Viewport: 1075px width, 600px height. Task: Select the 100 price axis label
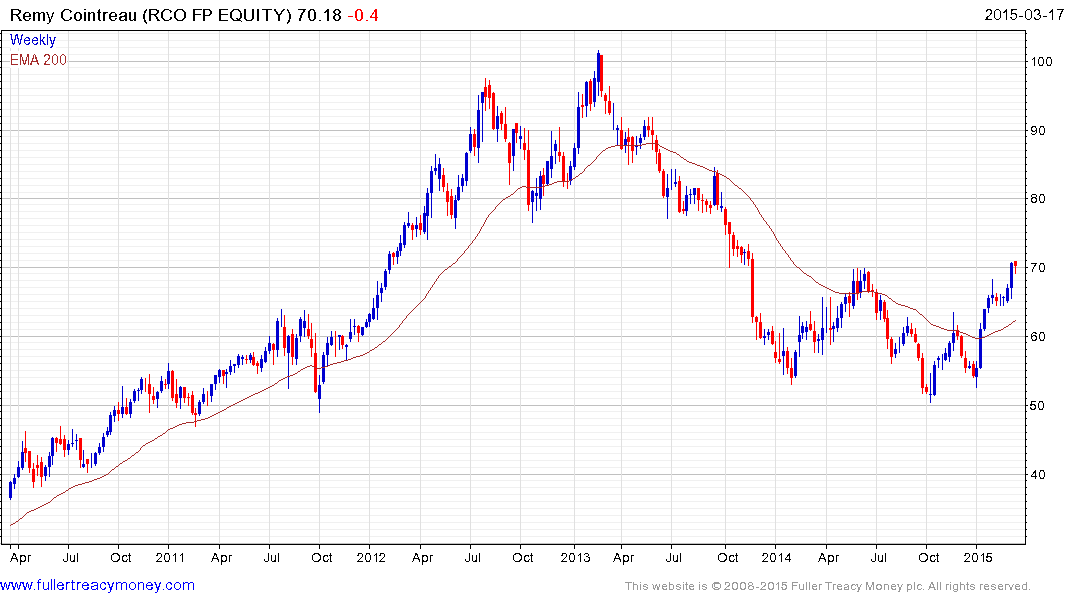coord(1041,61)
